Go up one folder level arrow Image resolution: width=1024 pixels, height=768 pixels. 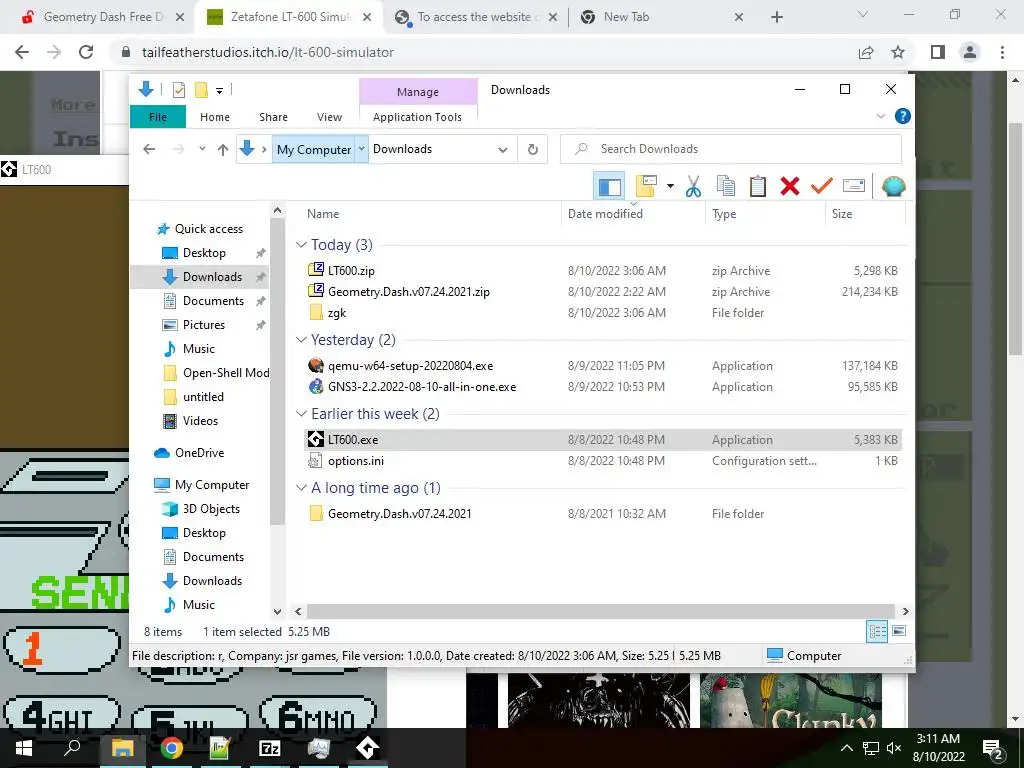223,150
